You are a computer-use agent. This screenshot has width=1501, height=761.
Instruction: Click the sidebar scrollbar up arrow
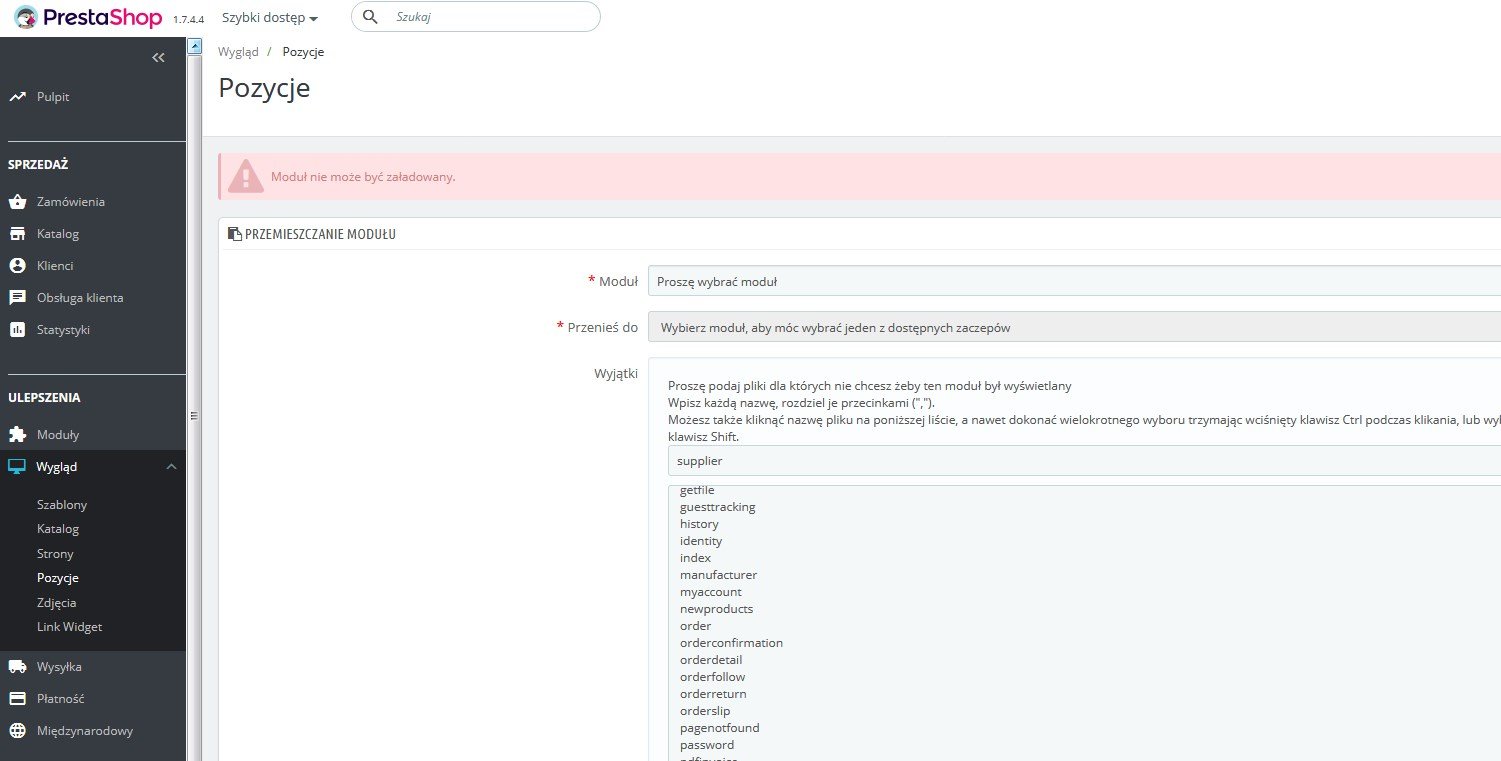pos(194,45)
